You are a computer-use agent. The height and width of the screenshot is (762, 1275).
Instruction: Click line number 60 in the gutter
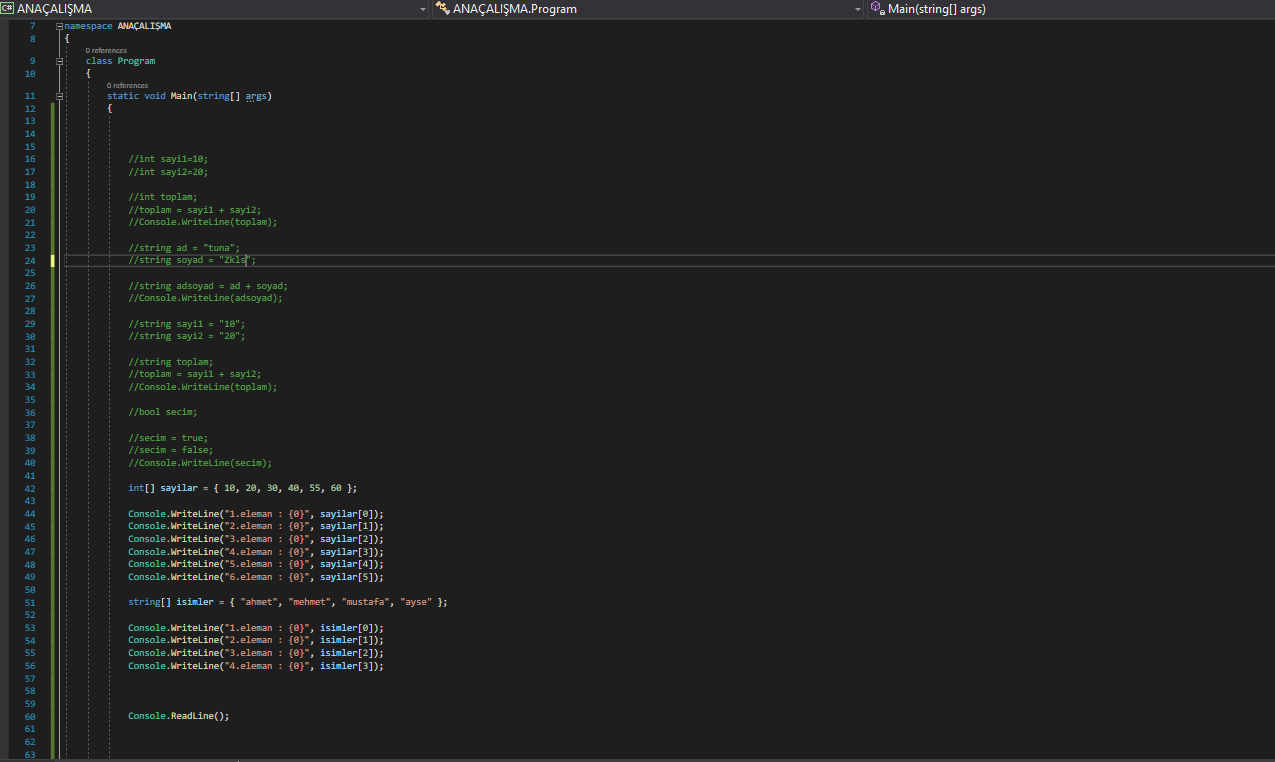click(x=30, y=717)
